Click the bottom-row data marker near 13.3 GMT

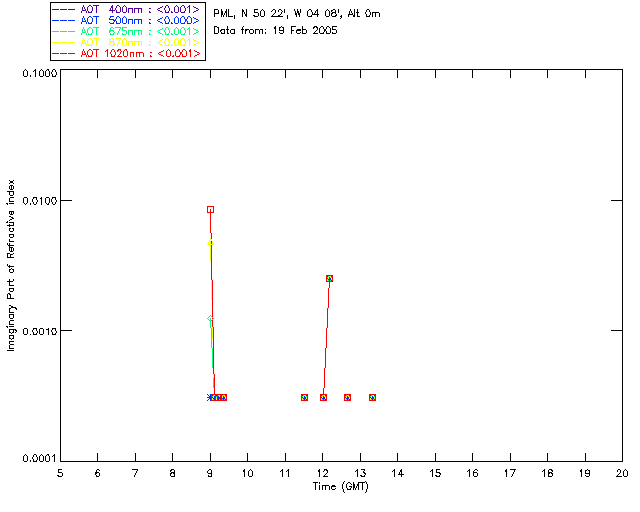point(372,397)
